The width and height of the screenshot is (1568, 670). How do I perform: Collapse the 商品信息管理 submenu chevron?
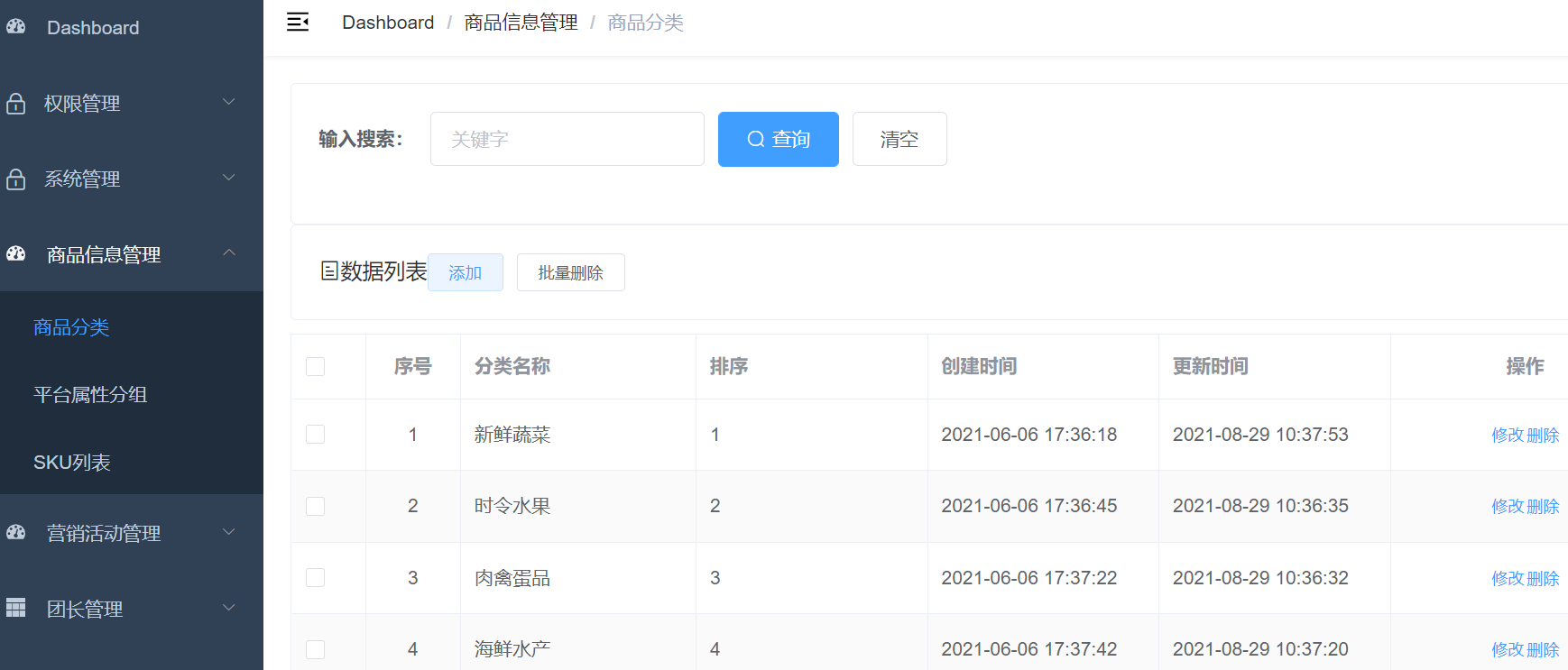(229, 252)
